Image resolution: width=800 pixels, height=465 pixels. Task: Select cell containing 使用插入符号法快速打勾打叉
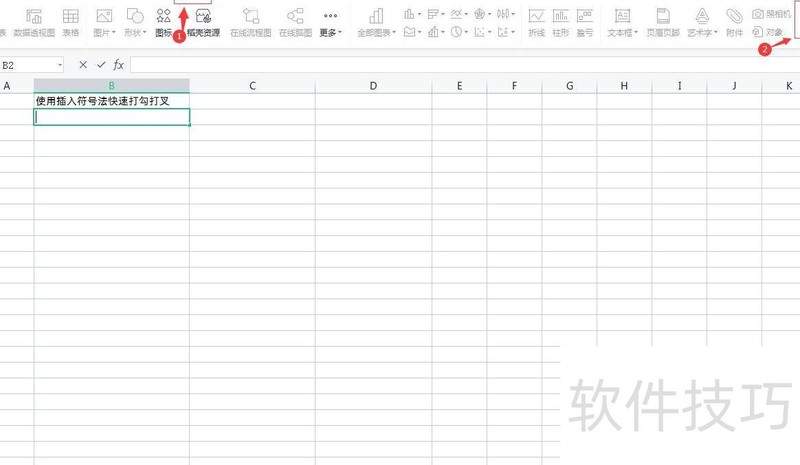pos(111,101)
